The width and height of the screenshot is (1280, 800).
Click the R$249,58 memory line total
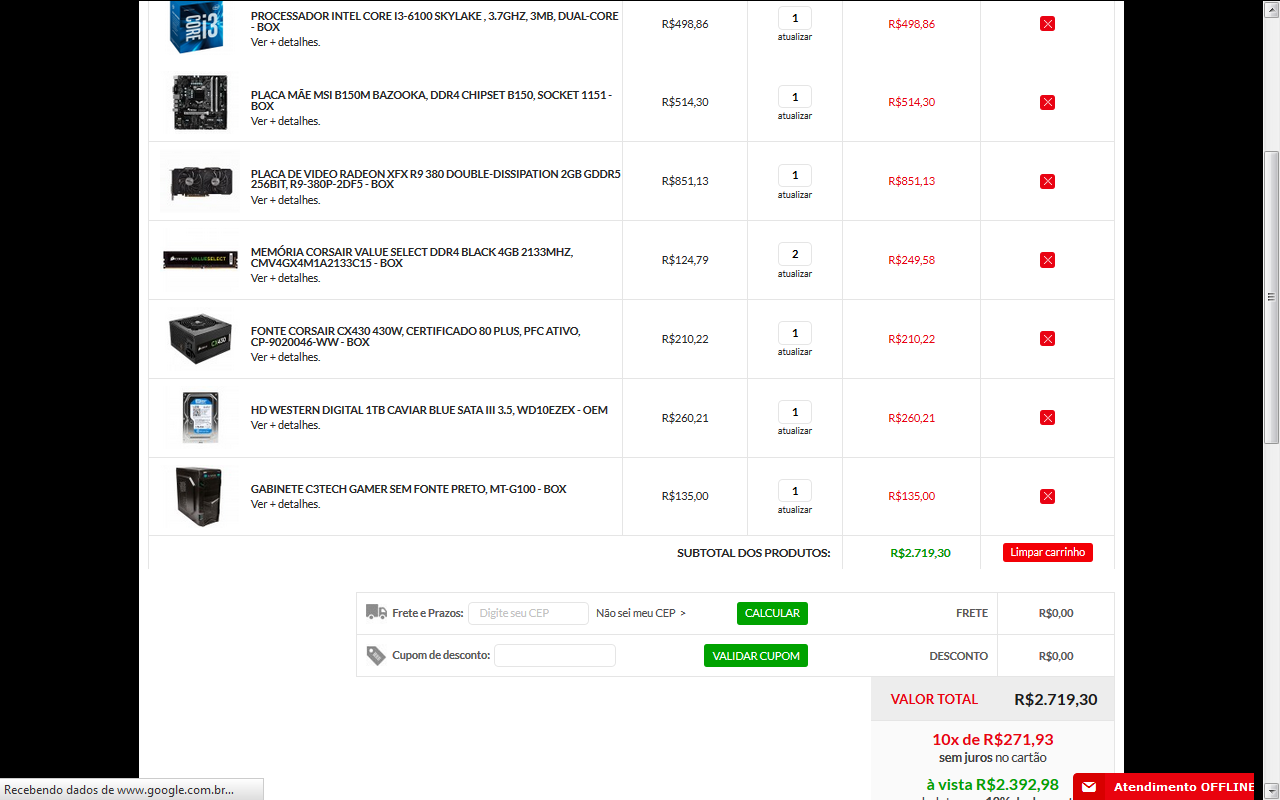[912, 260]
